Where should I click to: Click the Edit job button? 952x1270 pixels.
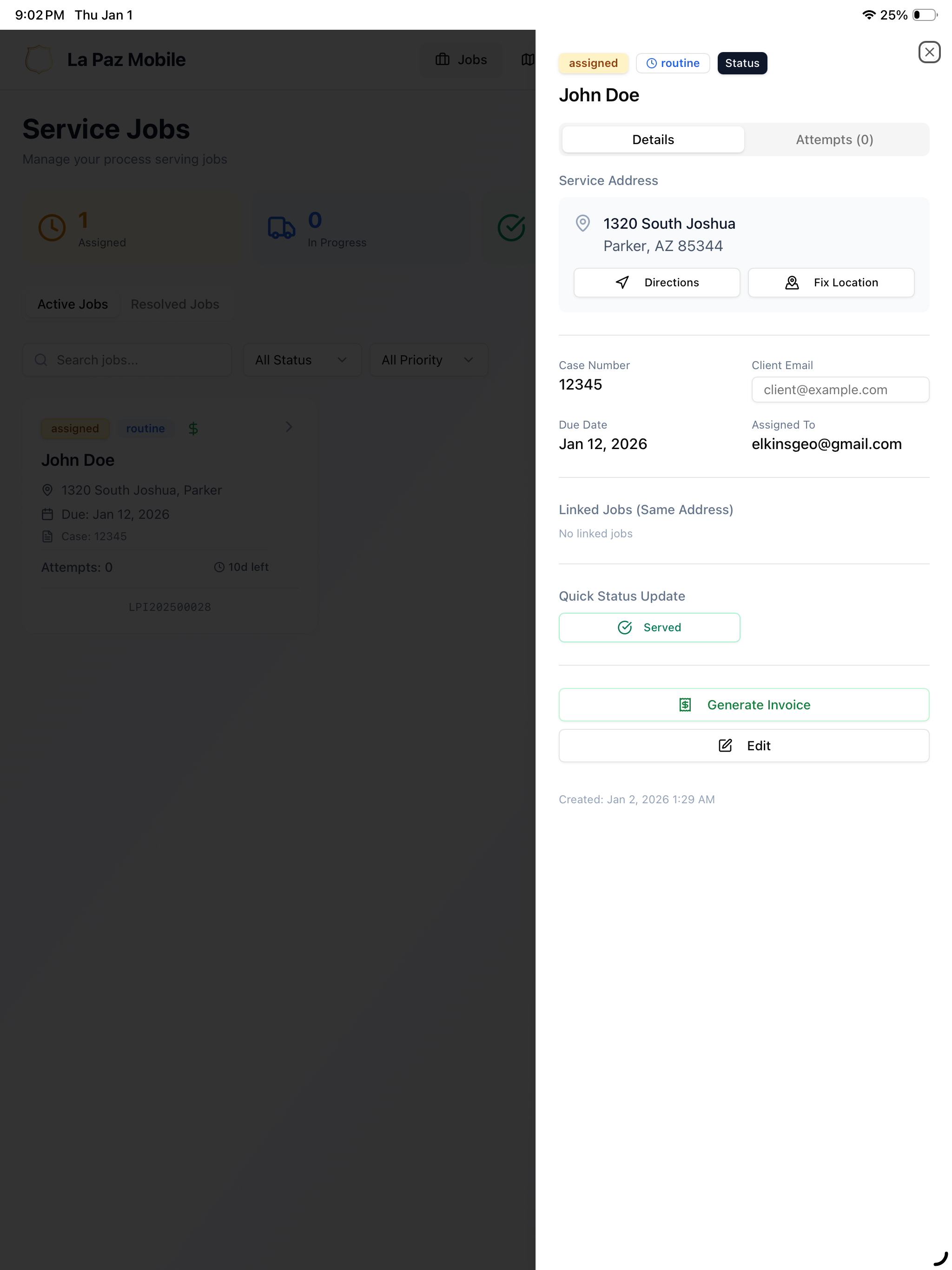[744, 745]
